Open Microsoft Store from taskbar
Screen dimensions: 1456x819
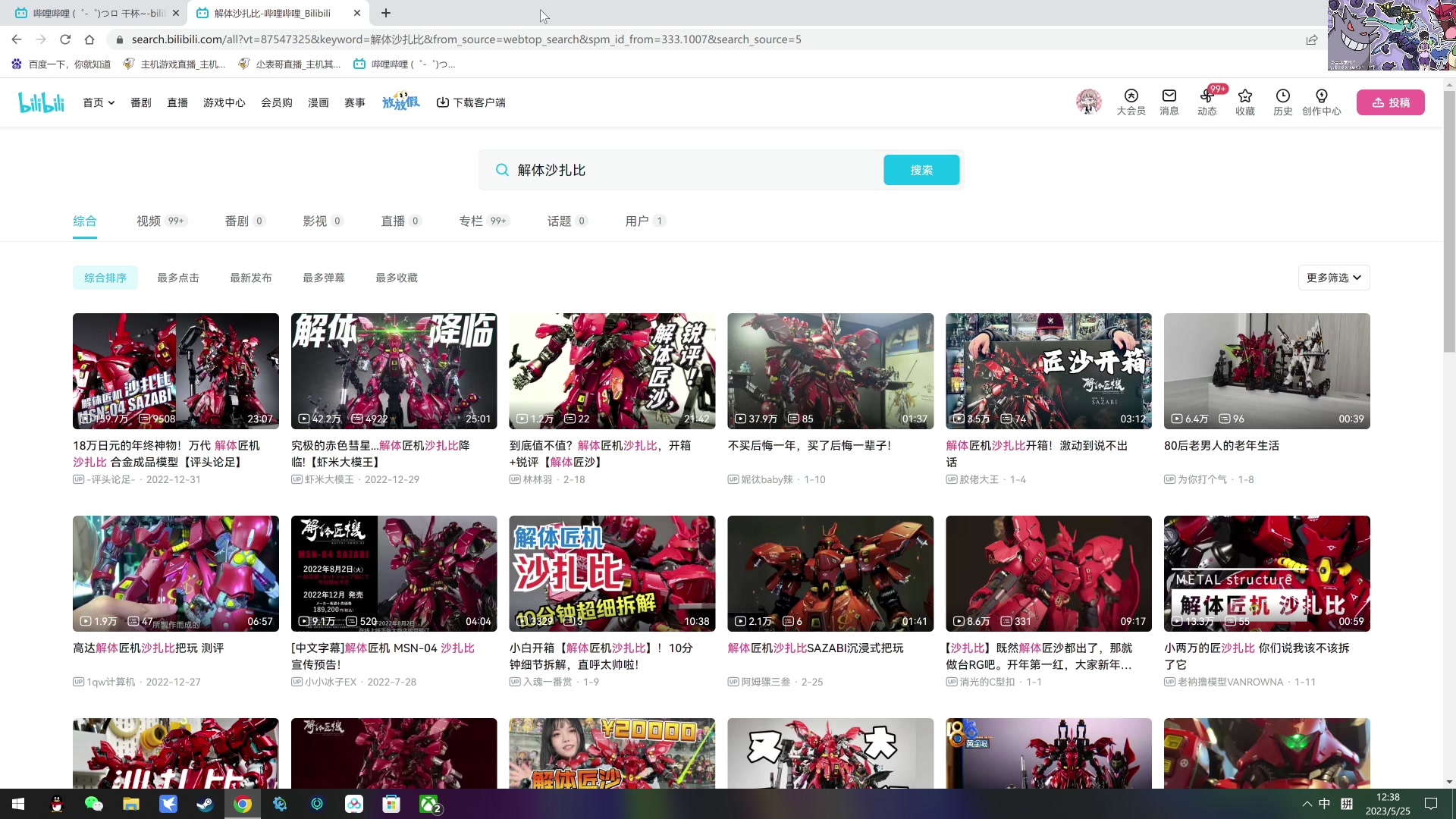[391, 804]
